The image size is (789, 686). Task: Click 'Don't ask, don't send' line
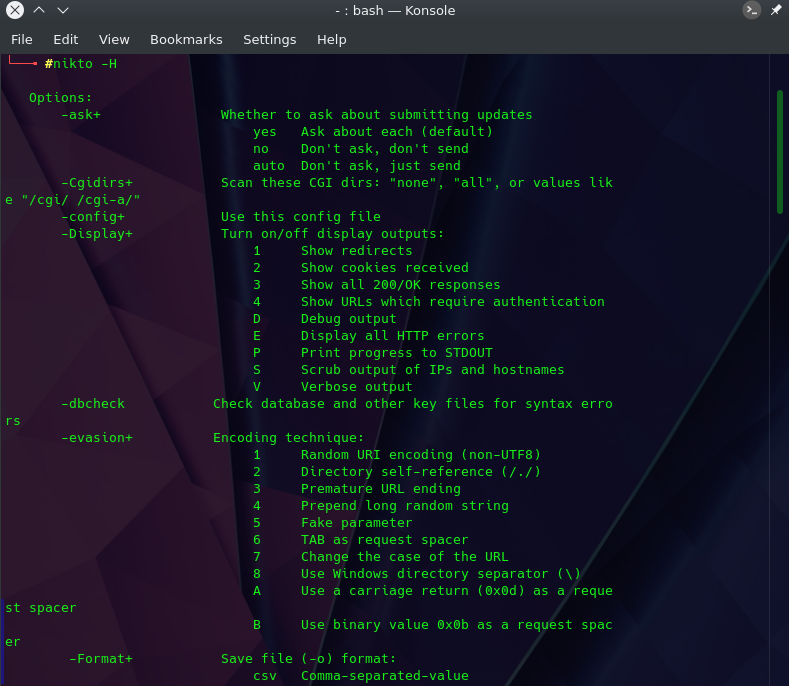coord(385,149)
